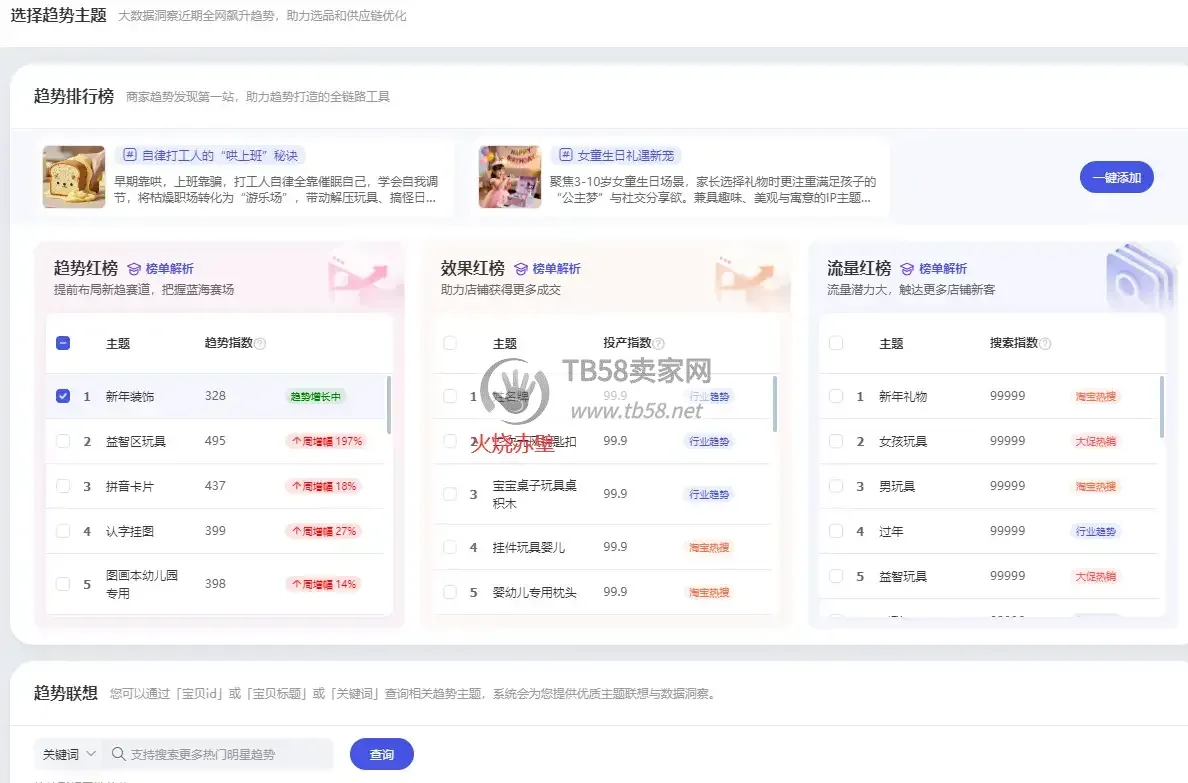Click the 行业趋势 tag on 宝宝桌子玩具桌积木 row
This screenshot has width=1188, height=783.
pyautogui.click(x=709, y=494)
